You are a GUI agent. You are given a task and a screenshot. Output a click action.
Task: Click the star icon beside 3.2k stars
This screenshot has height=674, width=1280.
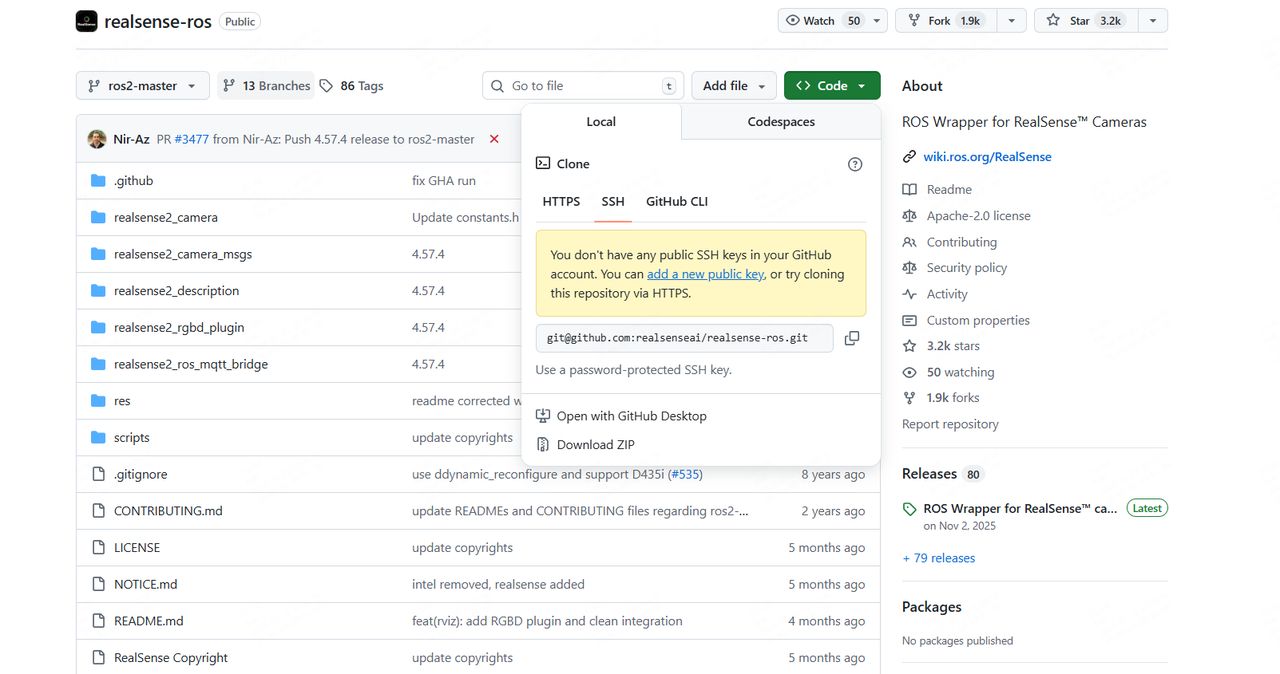pyautogui.click(x=909, y=346)
